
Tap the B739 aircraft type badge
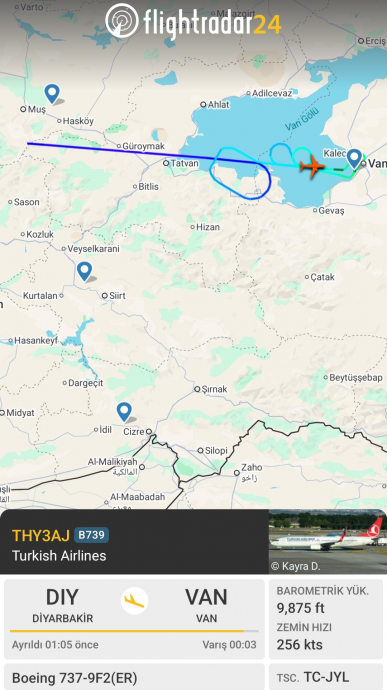click(91, 535)
